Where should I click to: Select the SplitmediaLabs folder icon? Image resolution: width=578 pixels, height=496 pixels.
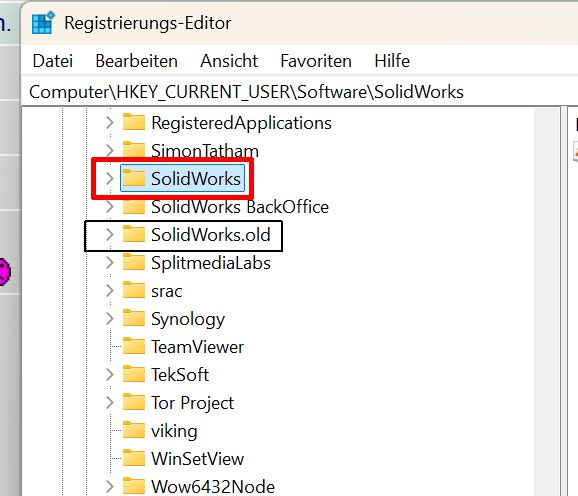[x=133, y=262]
